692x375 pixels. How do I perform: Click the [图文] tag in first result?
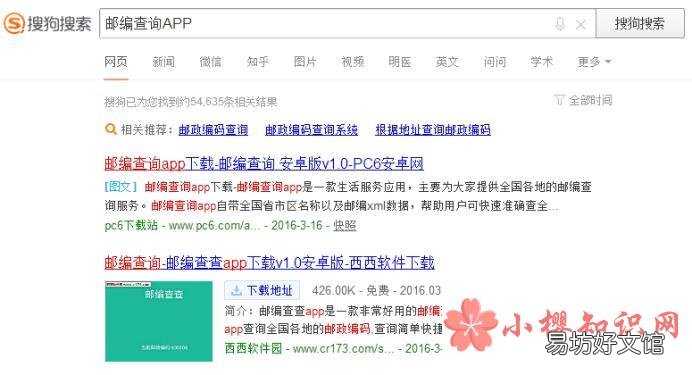121,187
